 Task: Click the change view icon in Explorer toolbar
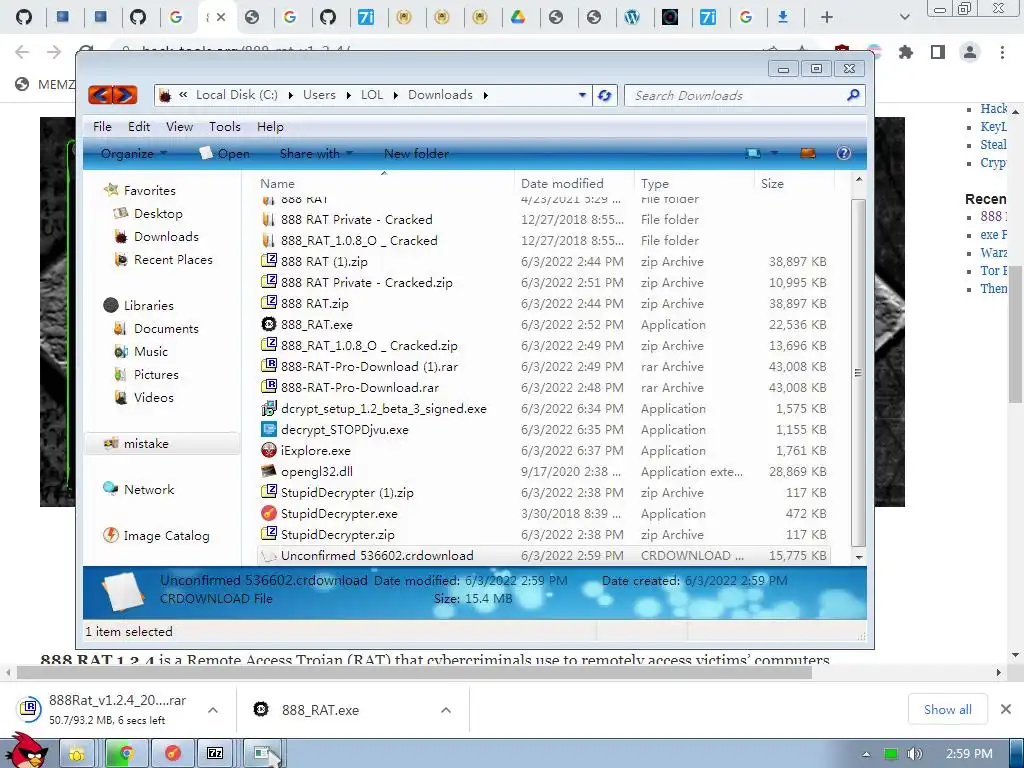[753, 153]
